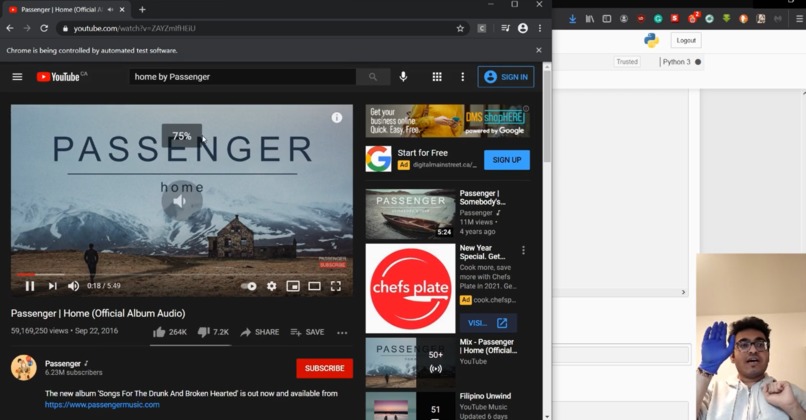This screenshot has height=420, width=806.
Task: Click the video title text
Action: 98,313
